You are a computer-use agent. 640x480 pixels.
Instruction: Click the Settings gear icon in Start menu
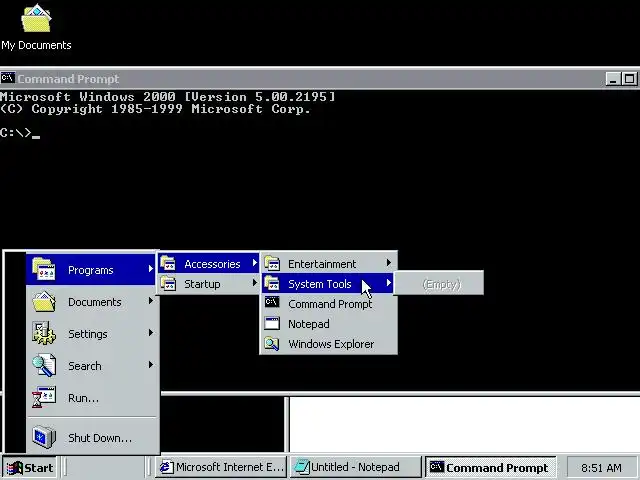pyautogui.click(x=44, y=333)
